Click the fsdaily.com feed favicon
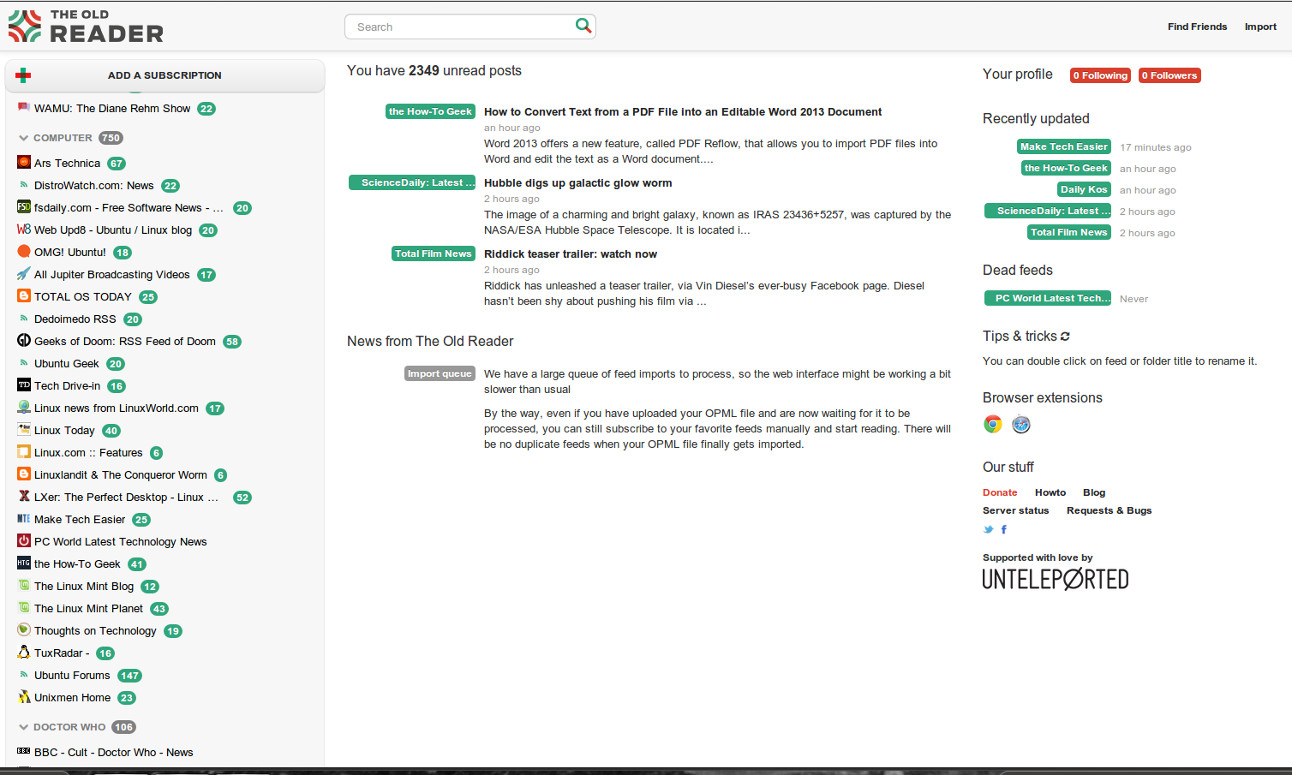This screenshot has height=775, width=1292. coord(24,207)
